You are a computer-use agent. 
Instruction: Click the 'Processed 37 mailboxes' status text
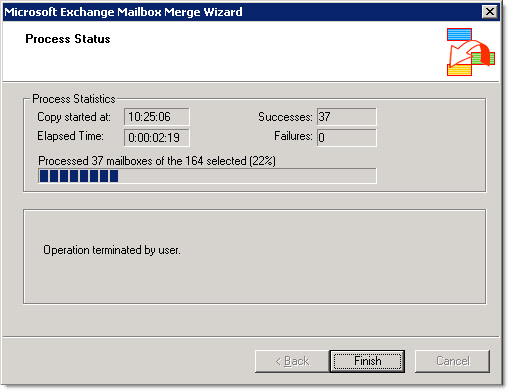[157, 161]
